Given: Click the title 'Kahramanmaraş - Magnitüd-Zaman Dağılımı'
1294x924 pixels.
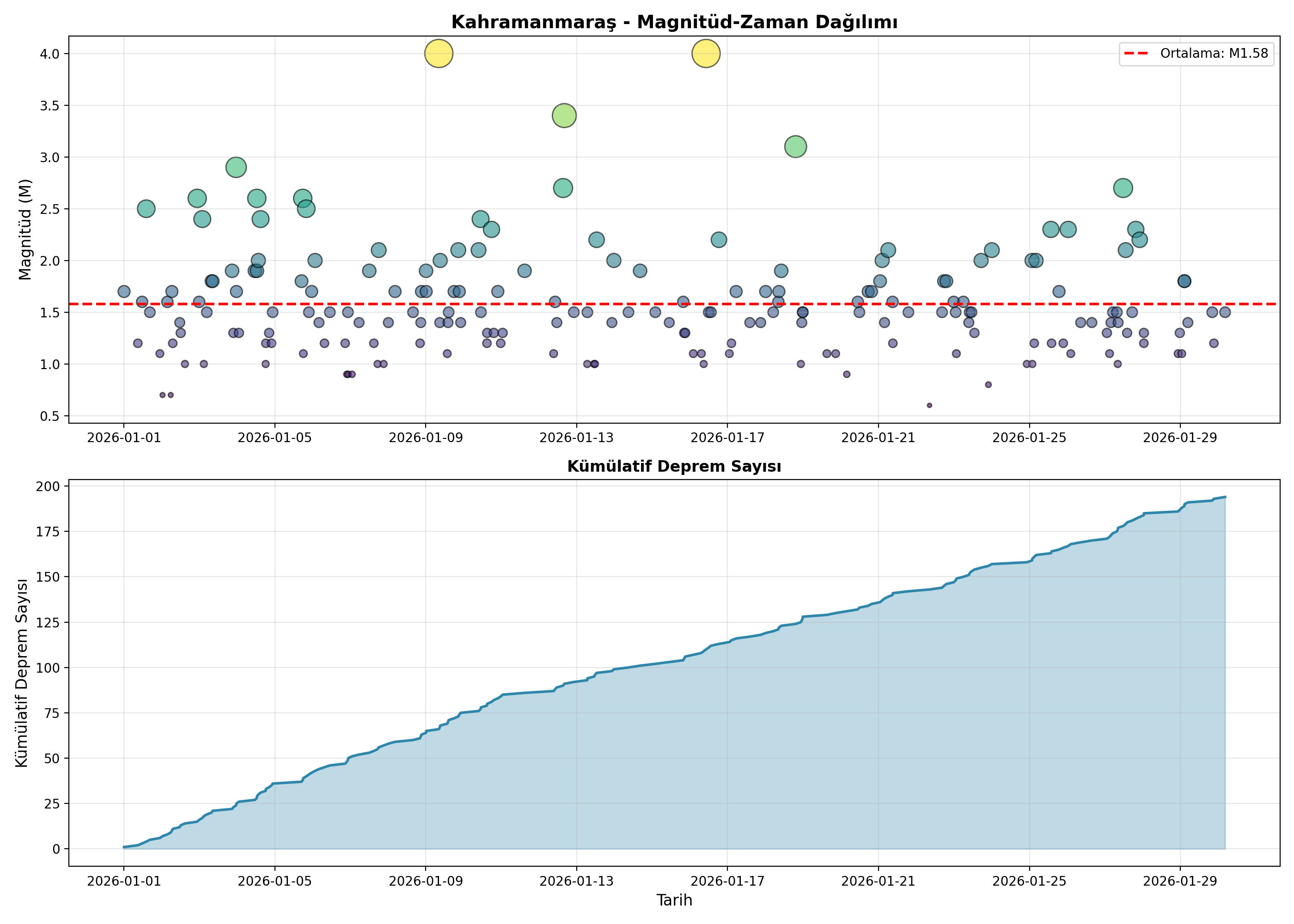Looking at the screenshot, I should coord(674,22).
